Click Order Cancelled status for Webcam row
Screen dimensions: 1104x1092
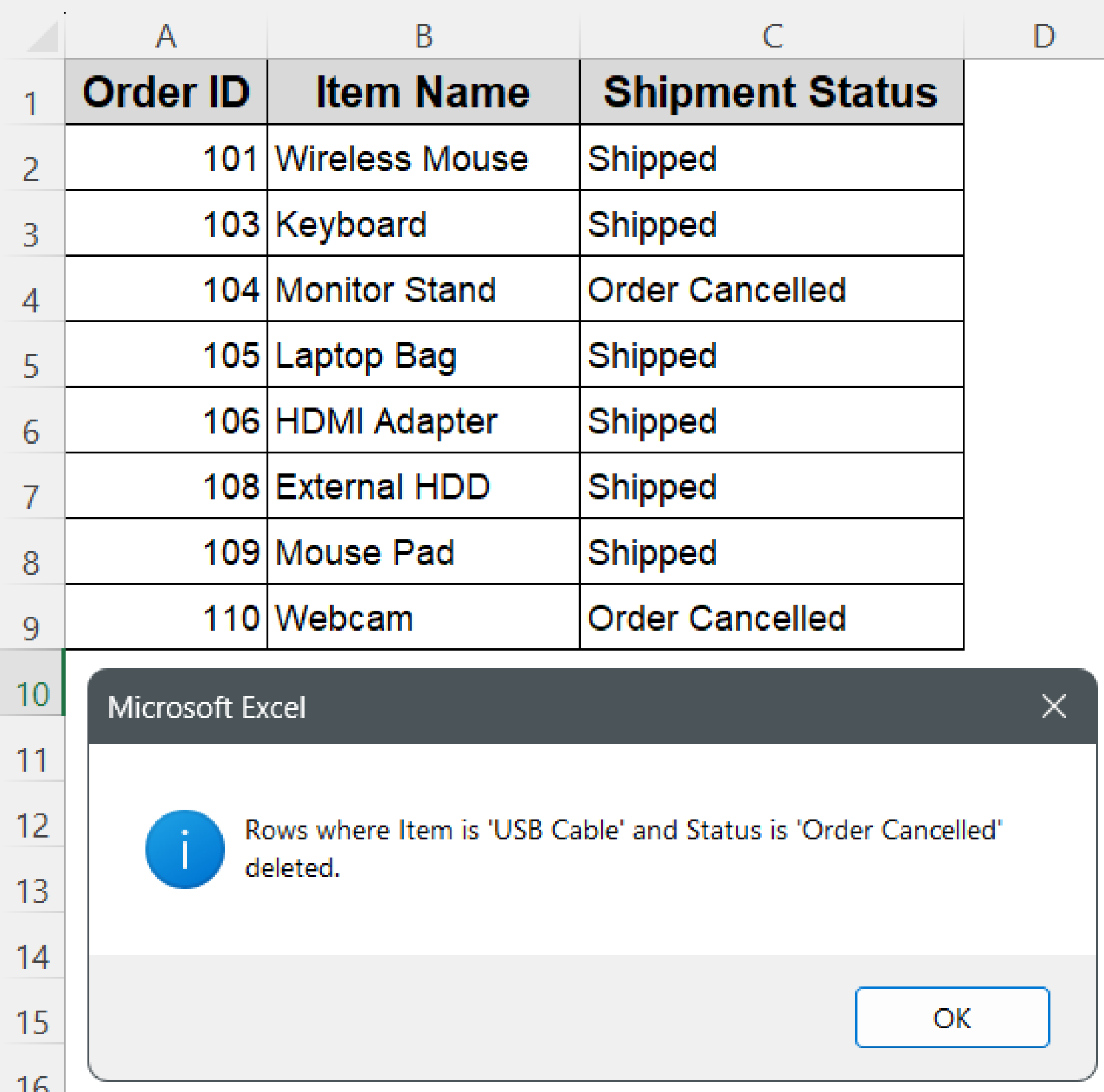[771, 618]
